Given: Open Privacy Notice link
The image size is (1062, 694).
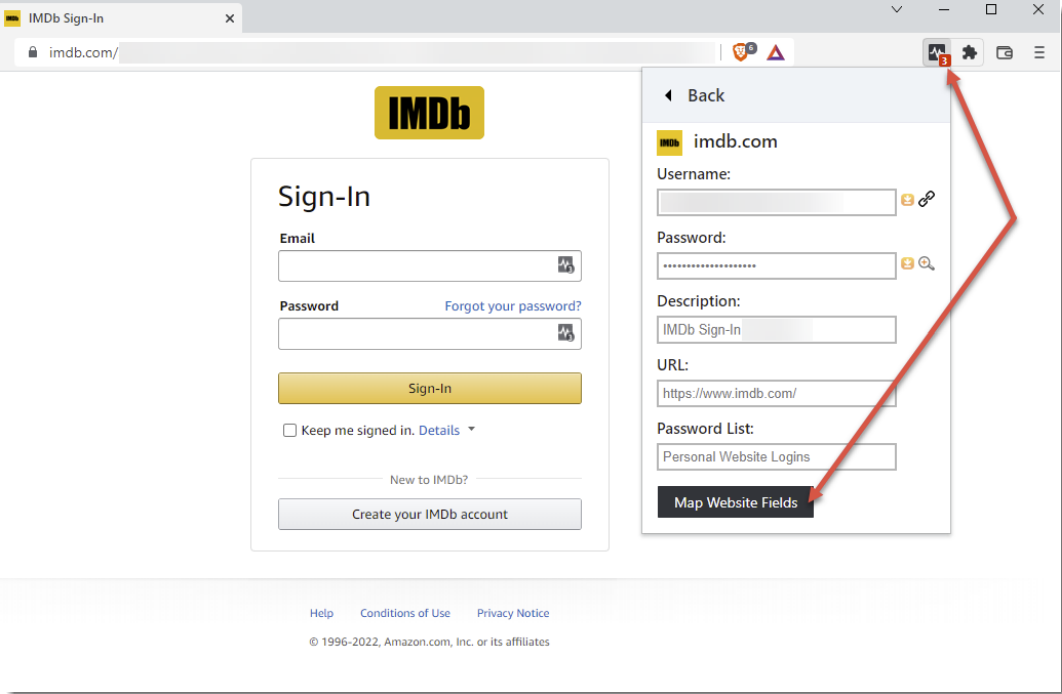Looking at the screenshot, I should click(x=513, y=613).
